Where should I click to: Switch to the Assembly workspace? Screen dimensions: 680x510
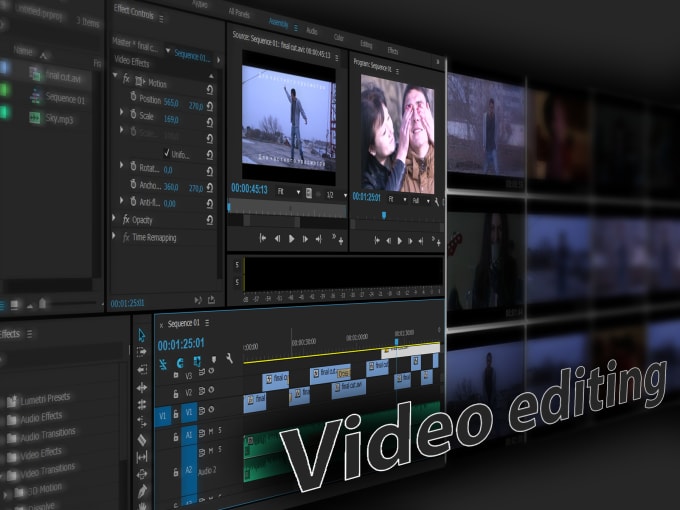[x=278, y=23]
